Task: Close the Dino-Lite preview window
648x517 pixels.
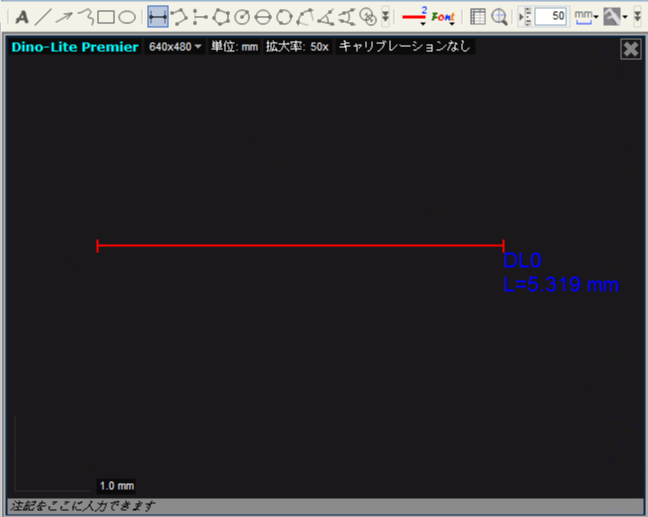Action: pyautogui.click(x=631, y=49)
